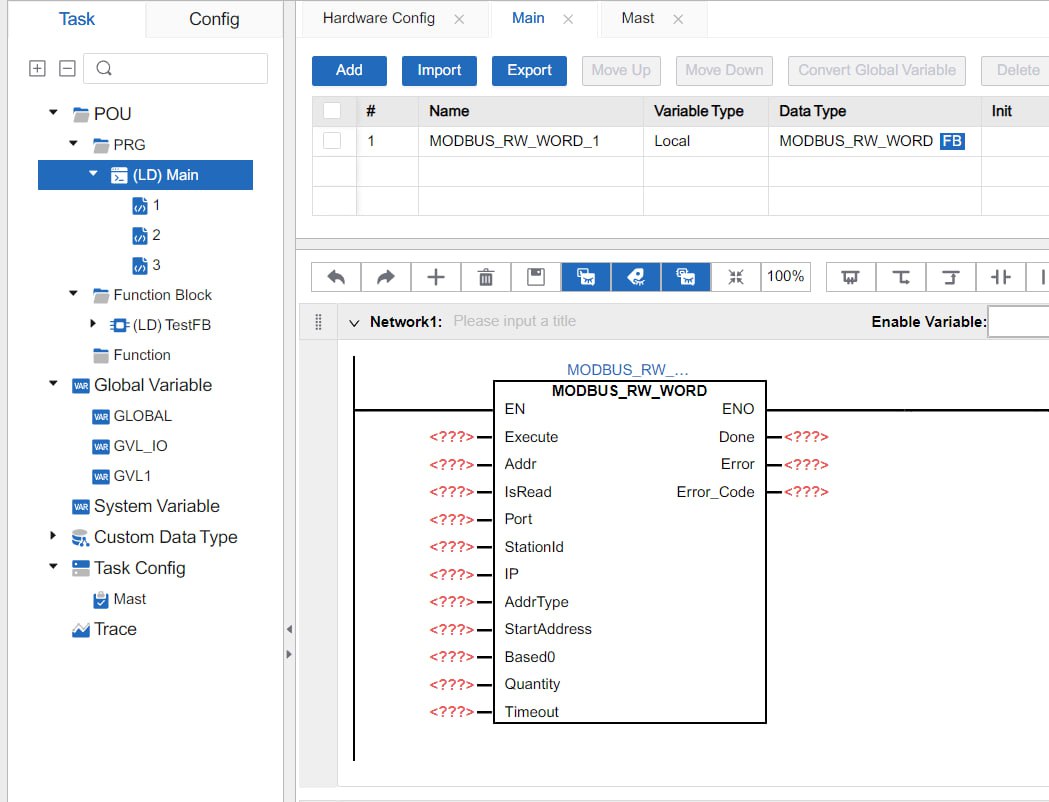
Task: Click the Export button
Action: [x=529, y=70]
